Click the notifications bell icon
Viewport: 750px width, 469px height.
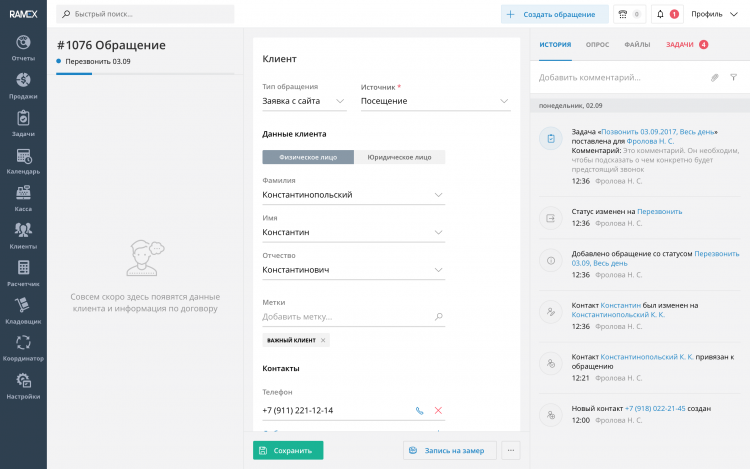tap(660, 14)
